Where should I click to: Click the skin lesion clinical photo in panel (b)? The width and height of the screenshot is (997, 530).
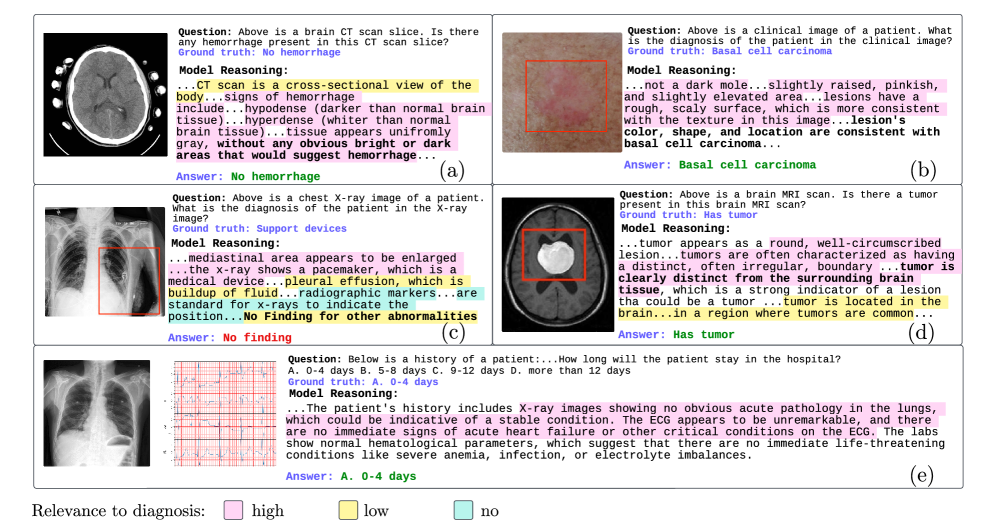coord(562,93)
